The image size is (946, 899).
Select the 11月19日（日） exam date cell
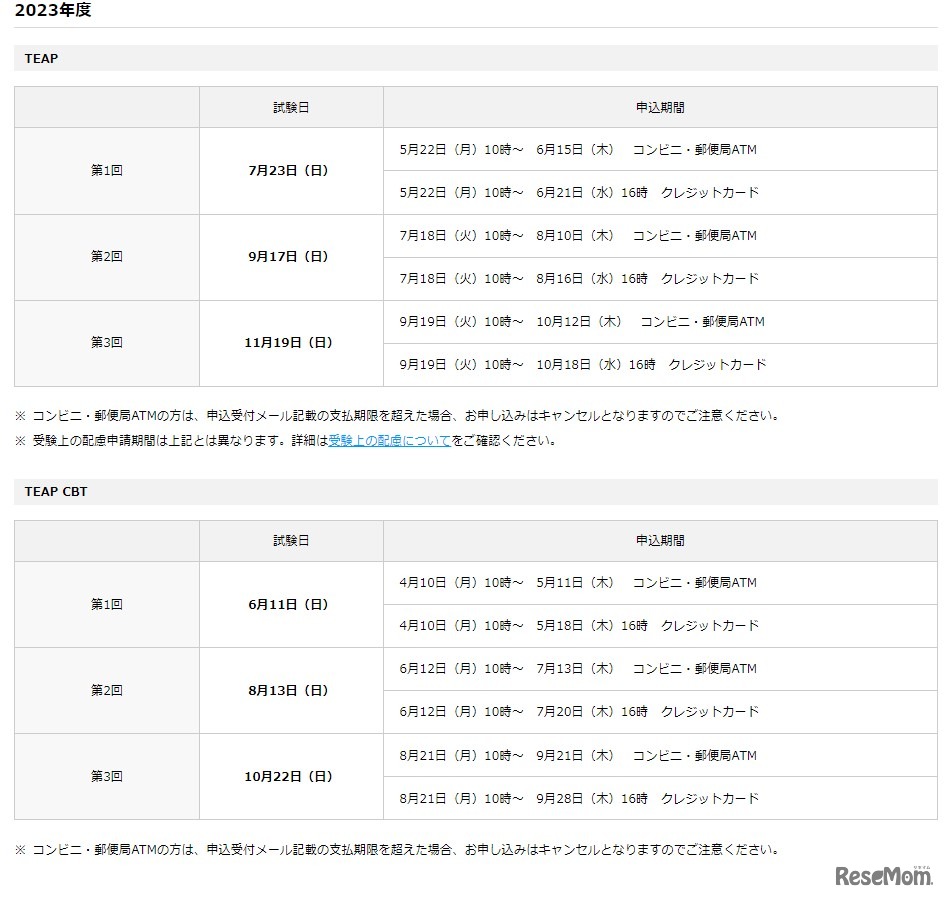[x=291, y=343]
